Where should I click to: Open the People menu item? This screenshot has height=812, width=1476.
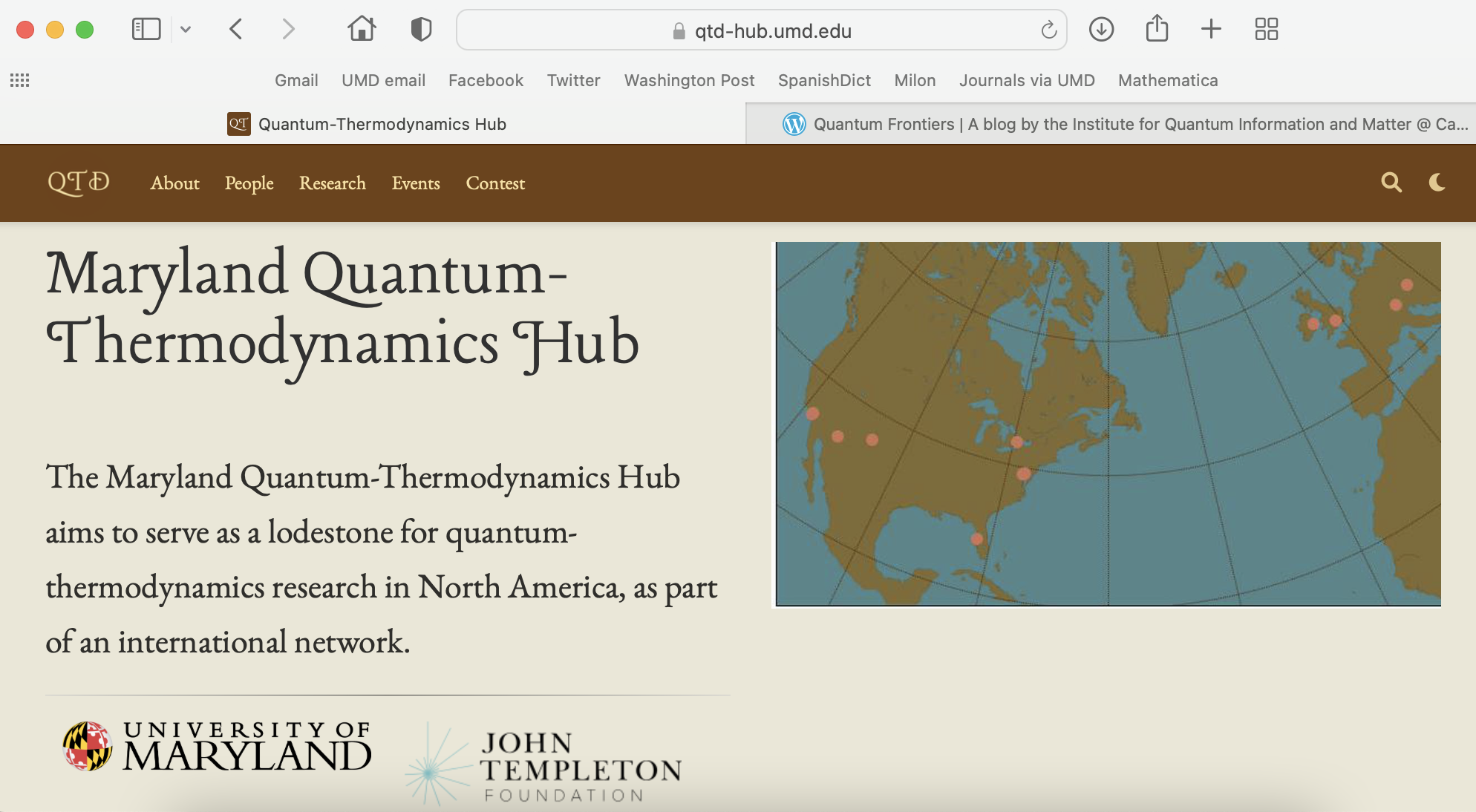[249, 183]
